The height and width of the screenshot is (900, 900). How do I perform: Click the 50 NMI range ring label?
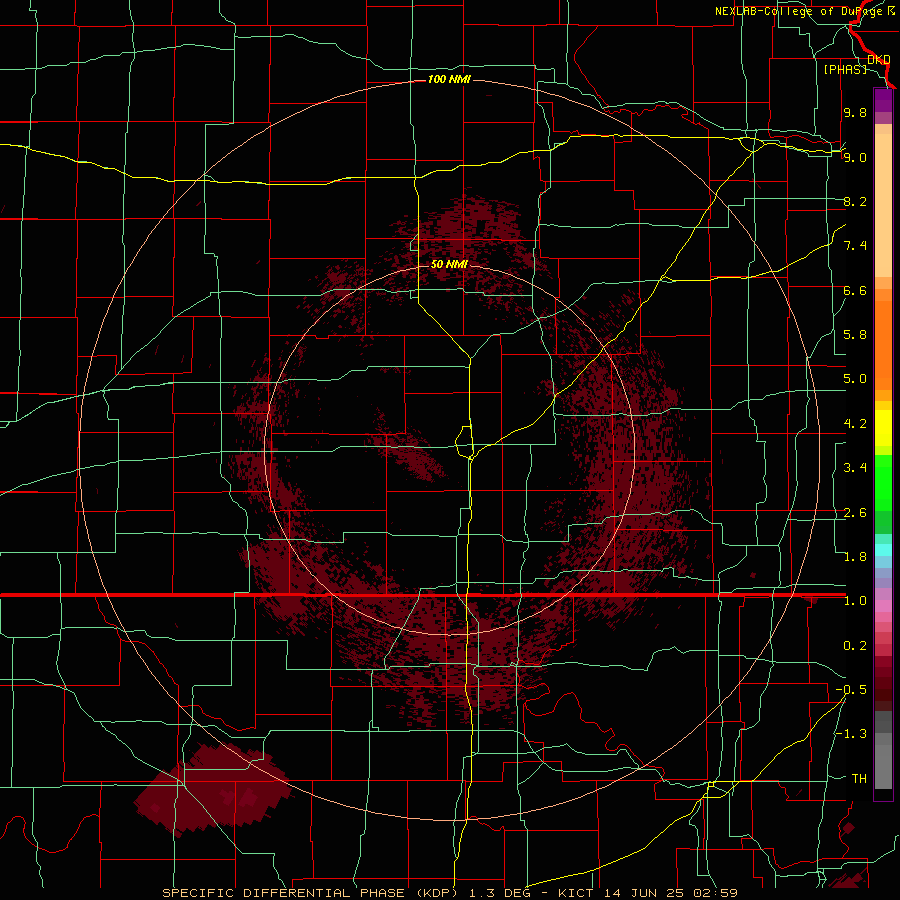click(449, 264)
